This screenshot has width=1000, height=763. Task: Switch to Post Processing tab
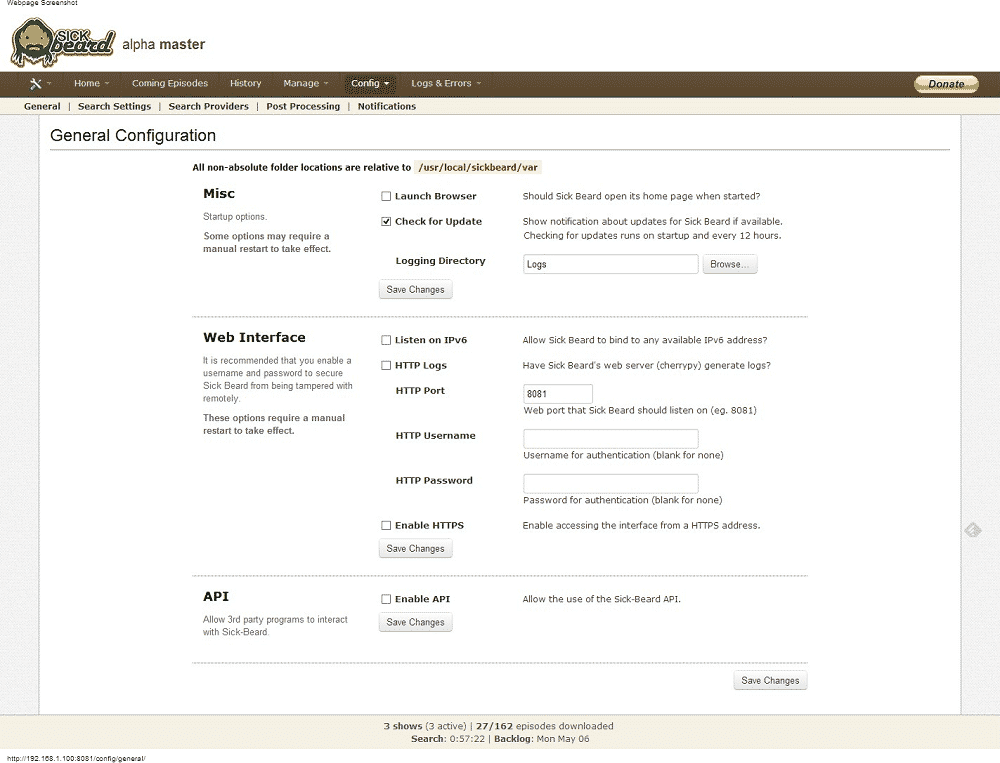coord(303,107)
